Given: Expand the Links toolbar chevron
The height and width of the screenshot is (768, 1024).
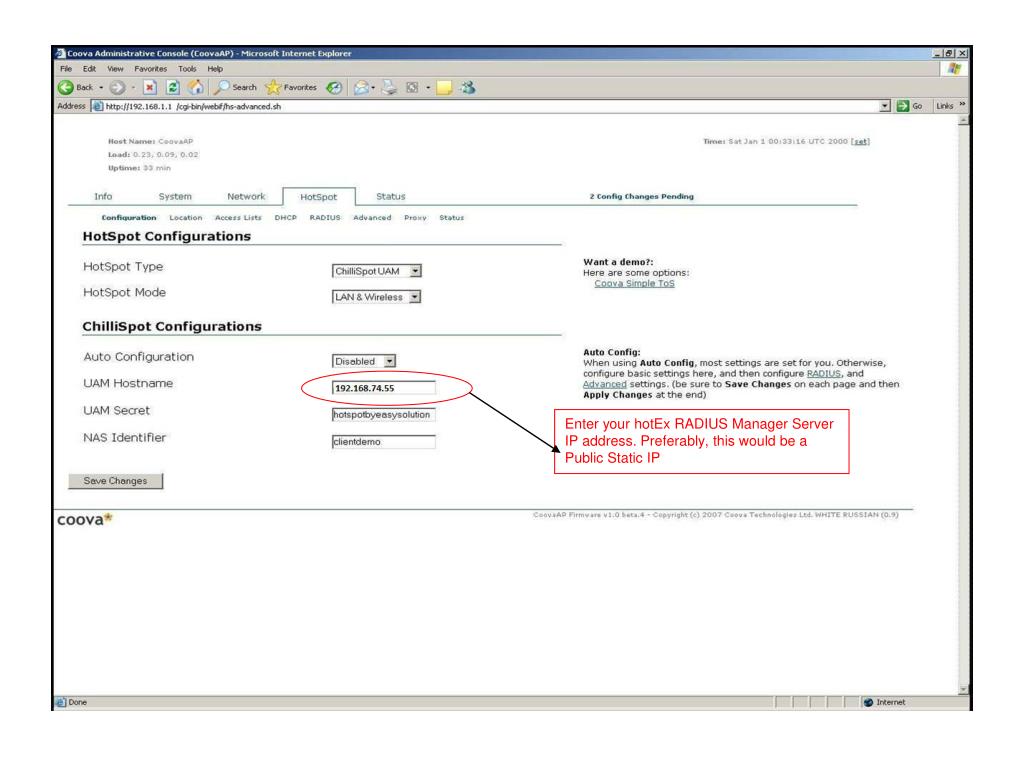Looking at the screenshot, I should [962, 104].
